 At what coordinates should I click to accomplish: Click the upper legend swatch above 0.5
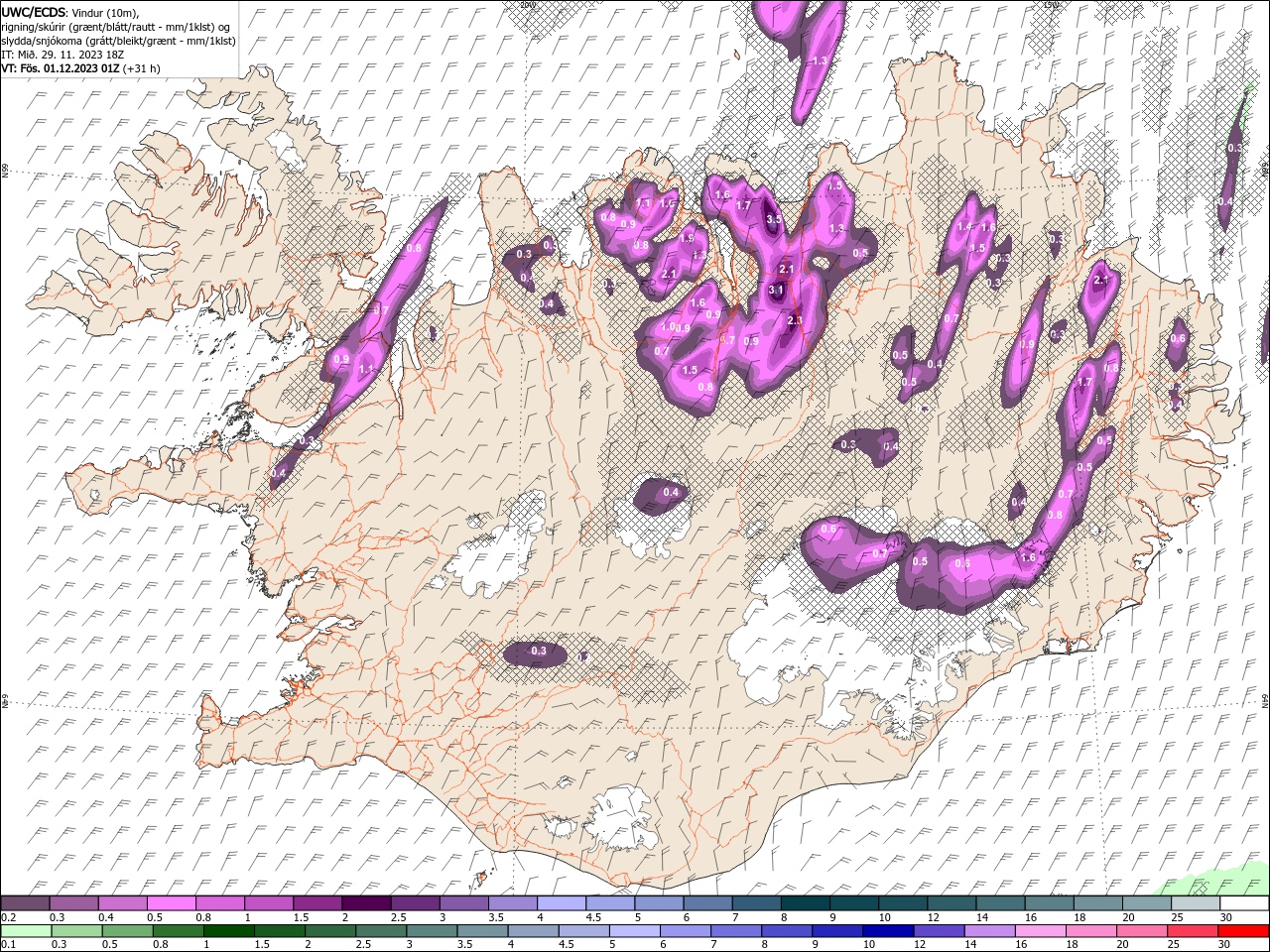(171, 903)
